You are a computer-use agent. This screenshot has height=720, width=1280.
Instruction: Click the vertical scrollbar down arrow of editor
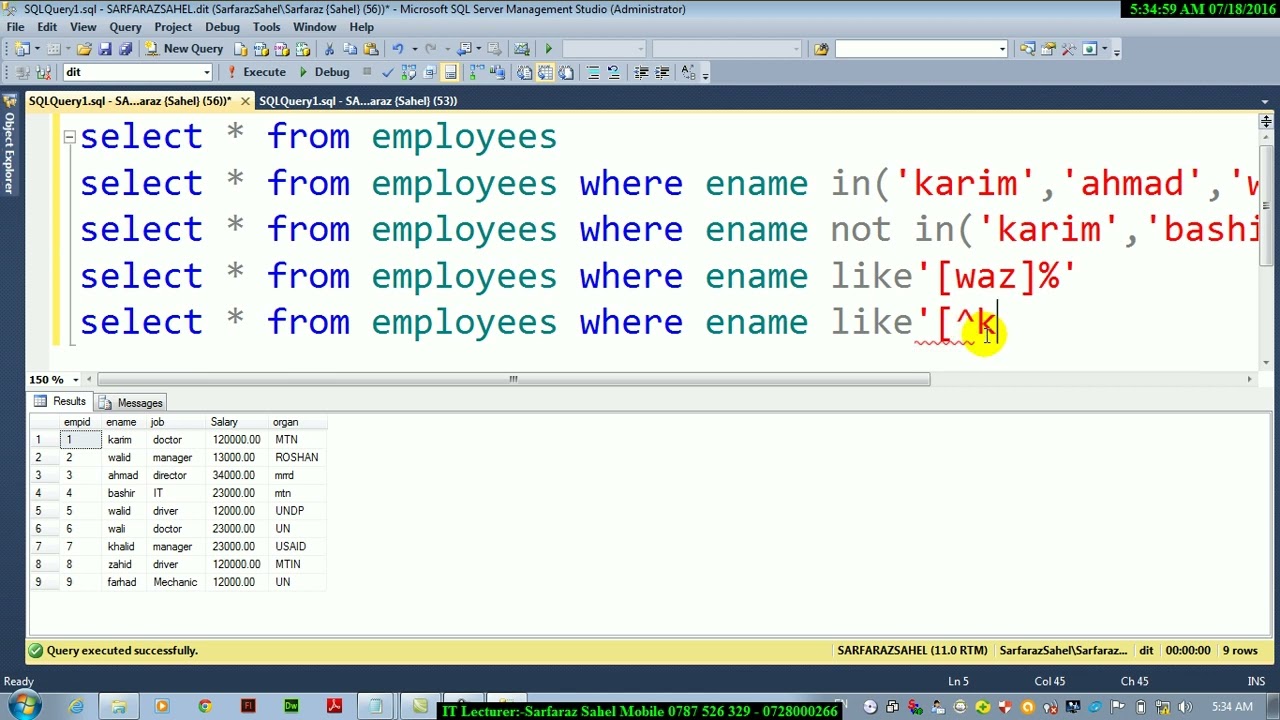click(x=1266, y=361)
